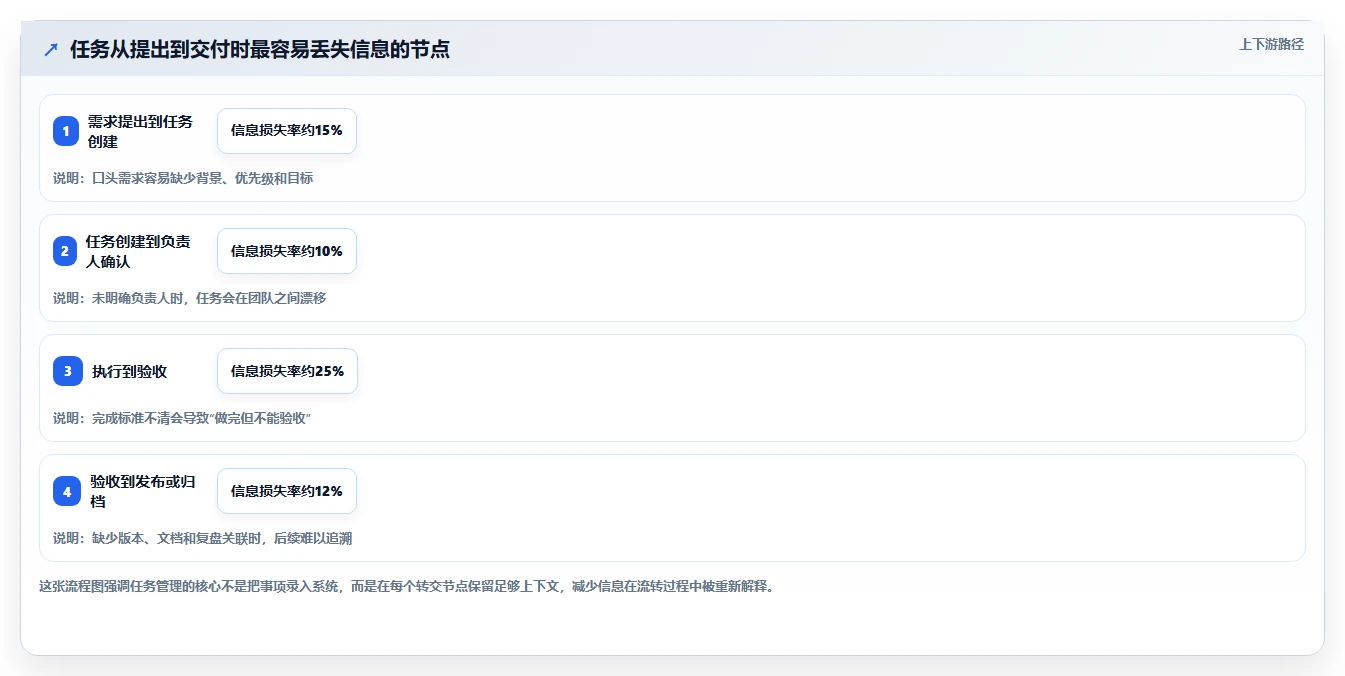Select the step 3 number badge

[x=67, y=371]
